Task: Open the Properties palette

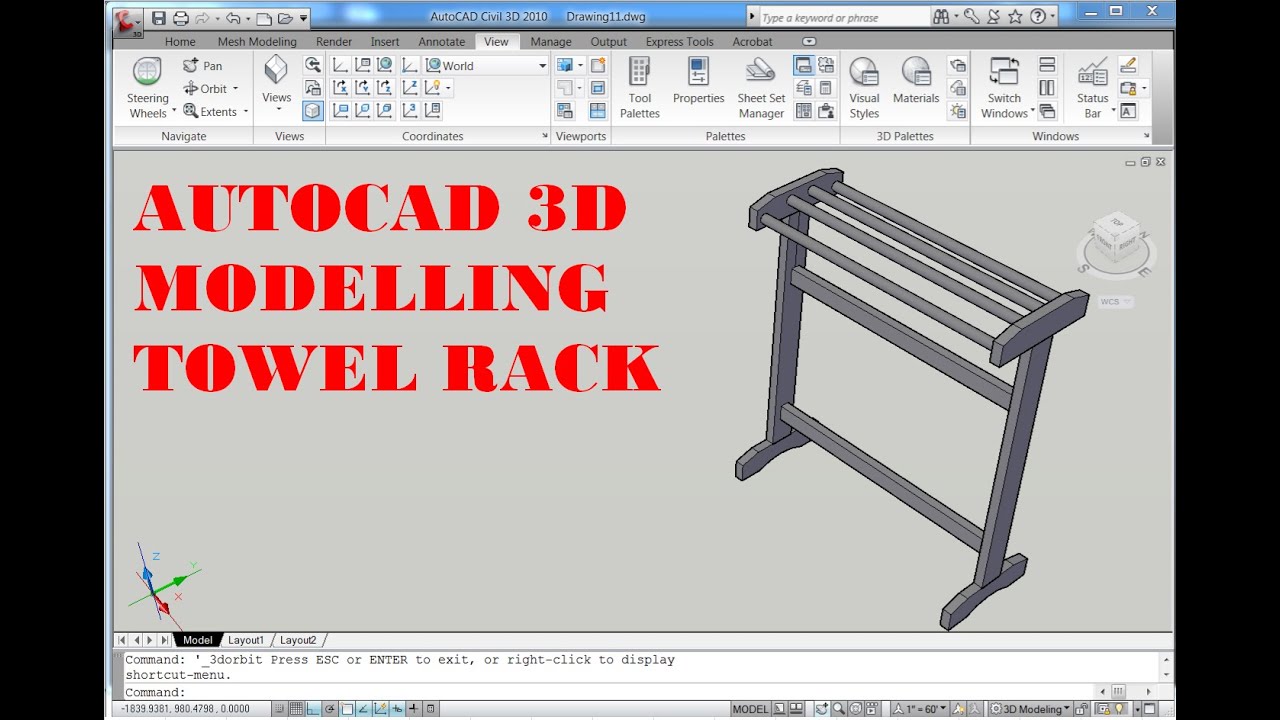Action: click(698, 82)
